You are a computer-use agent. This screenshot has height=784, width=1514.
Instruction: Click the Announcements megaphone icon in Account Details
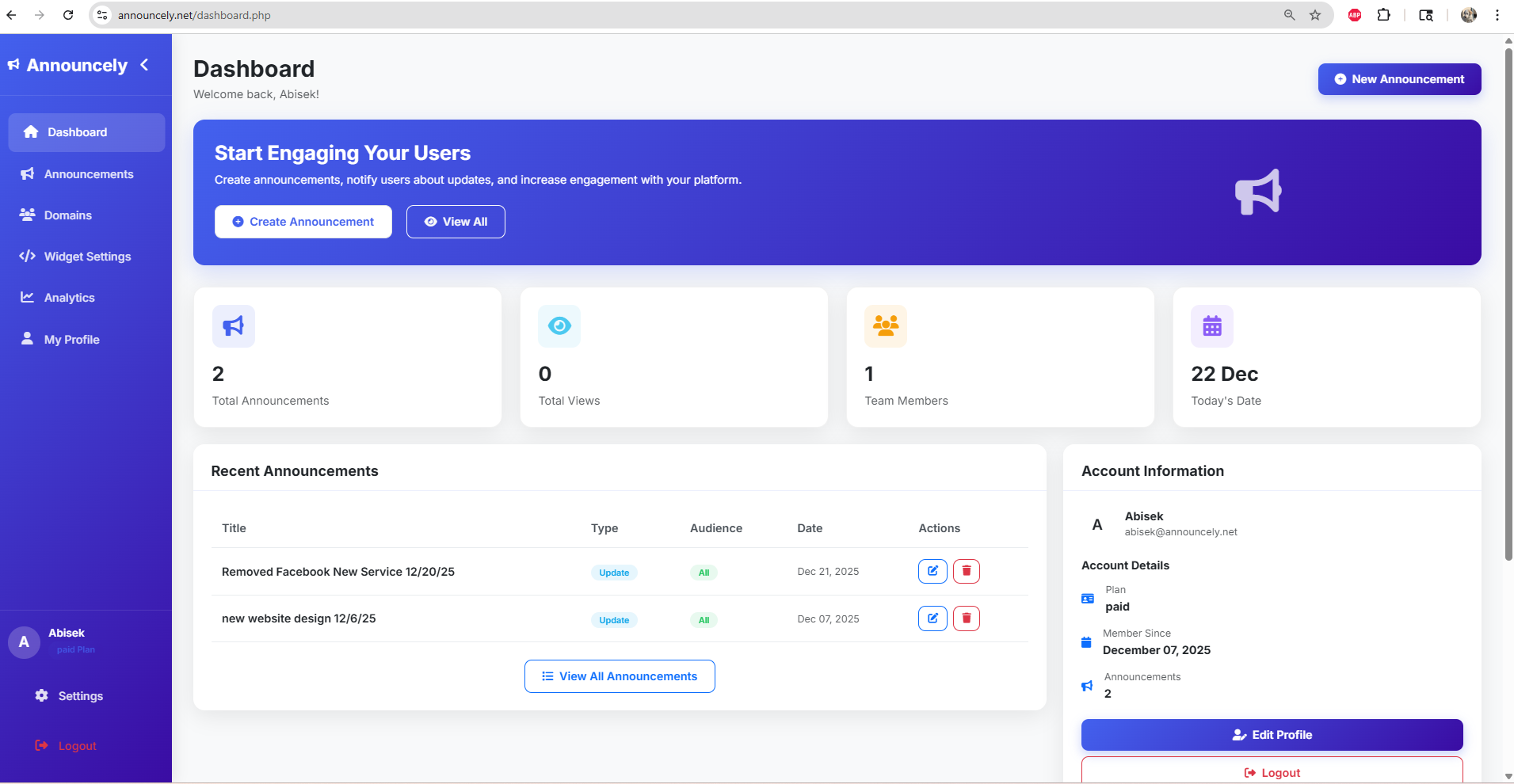tap(1087, 686)
